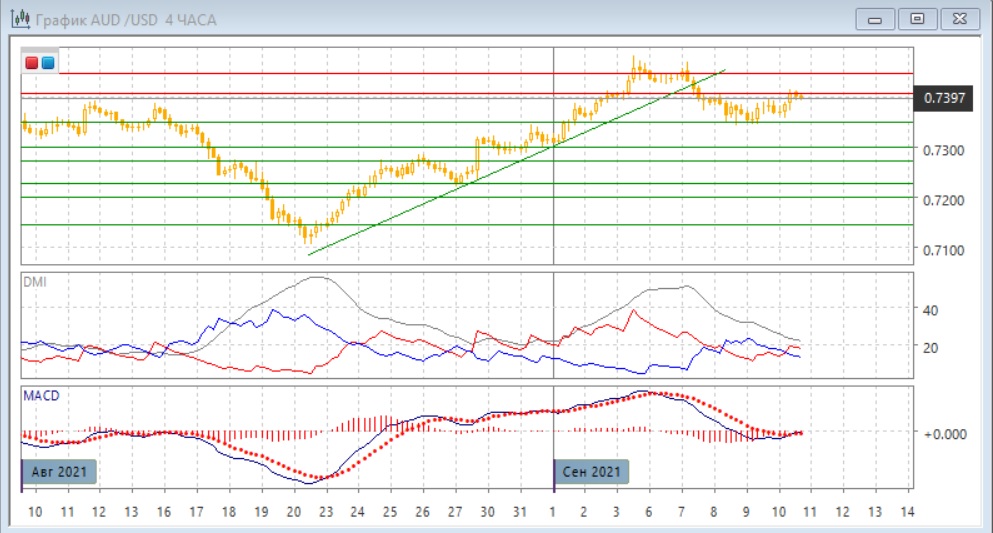The image size is (993, 533).
Task: Click the +0.000 MACD zero level label
Action: click(943, 433)
